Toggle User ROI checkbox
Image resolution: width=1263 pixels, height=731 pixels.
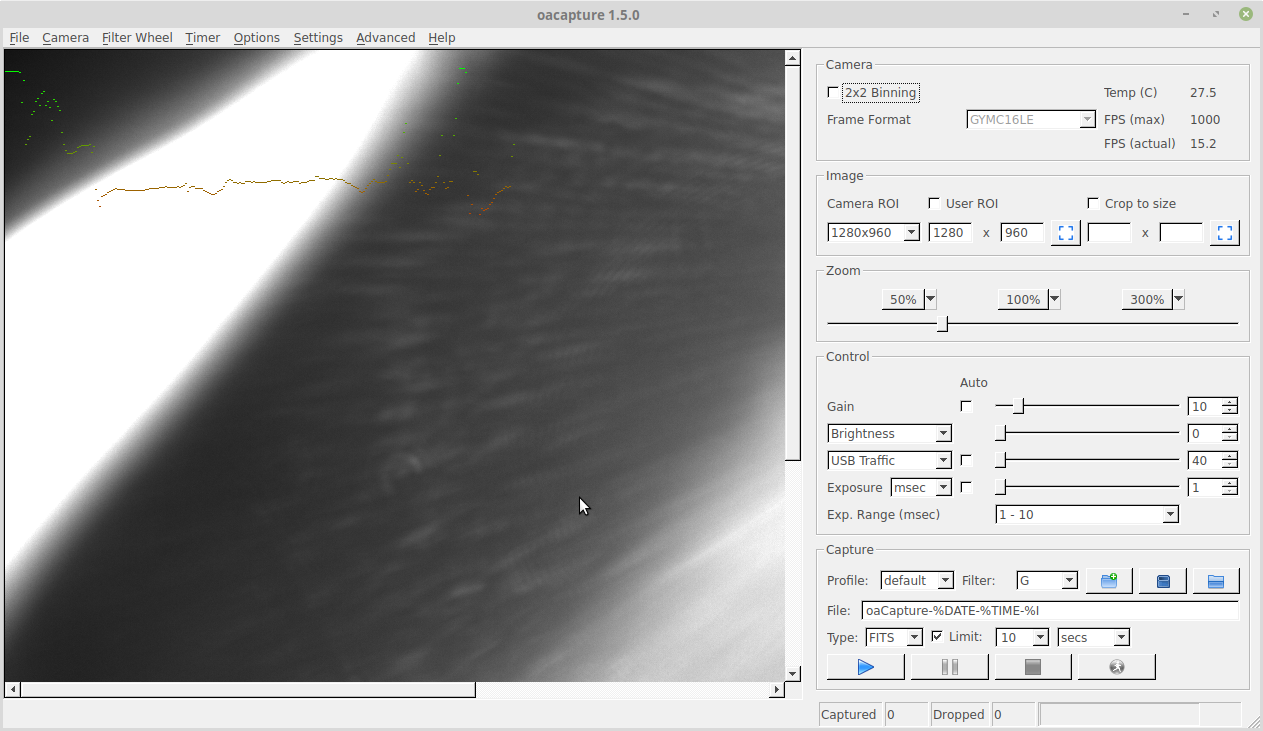pyautogui.click(x=934, y=203)
